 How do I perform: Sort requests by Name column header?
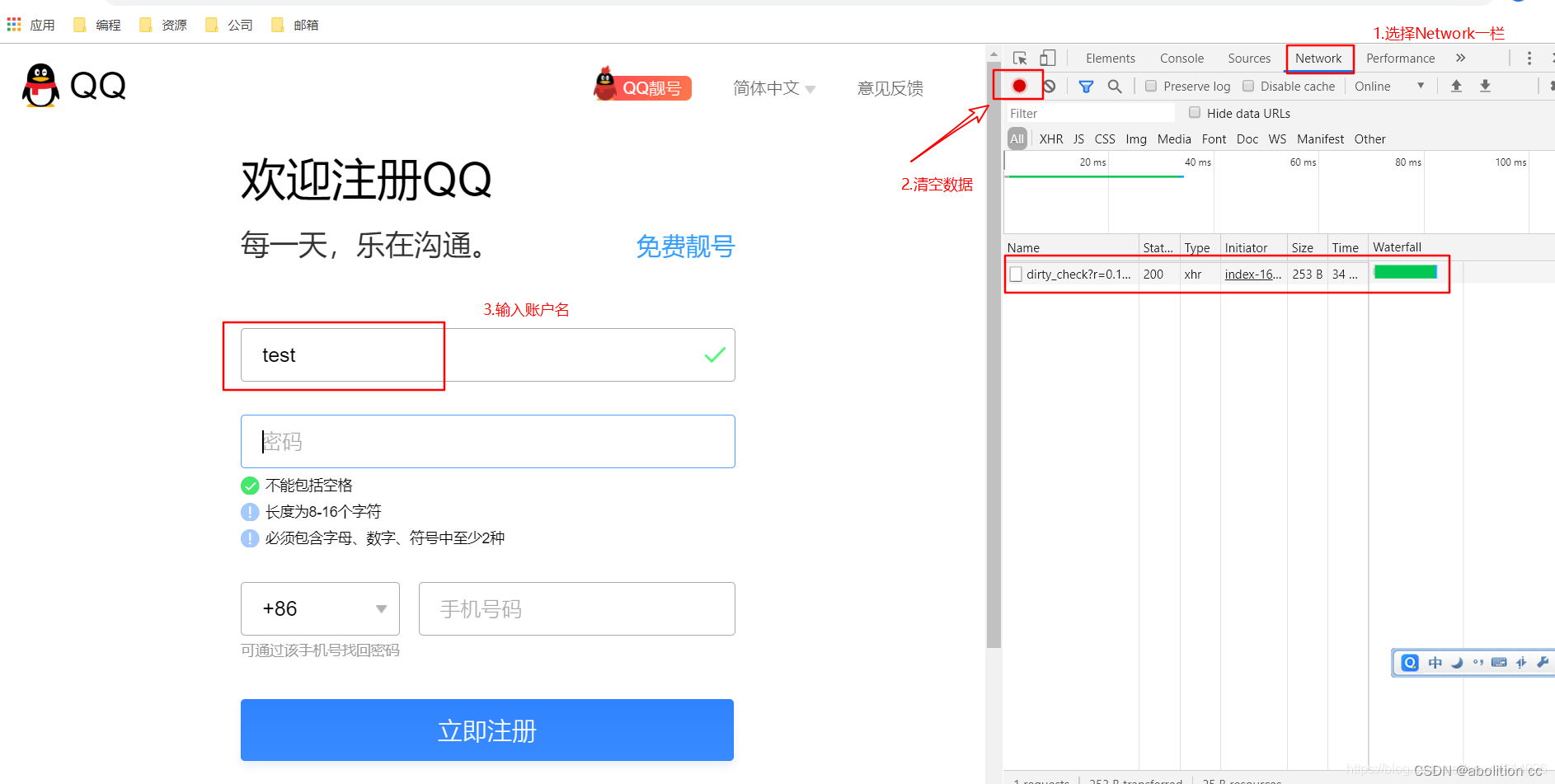pos(1071,247)
